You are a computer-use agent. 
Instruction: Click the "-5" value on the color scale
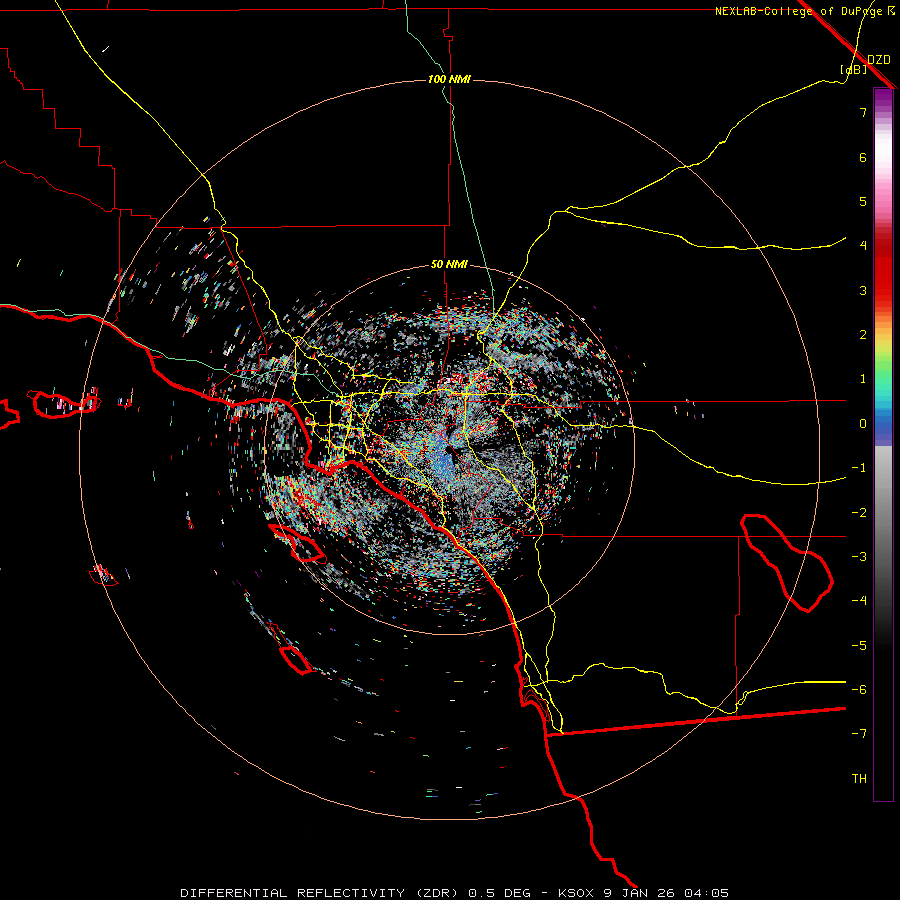pyautogui.click(x=859, y=646)
